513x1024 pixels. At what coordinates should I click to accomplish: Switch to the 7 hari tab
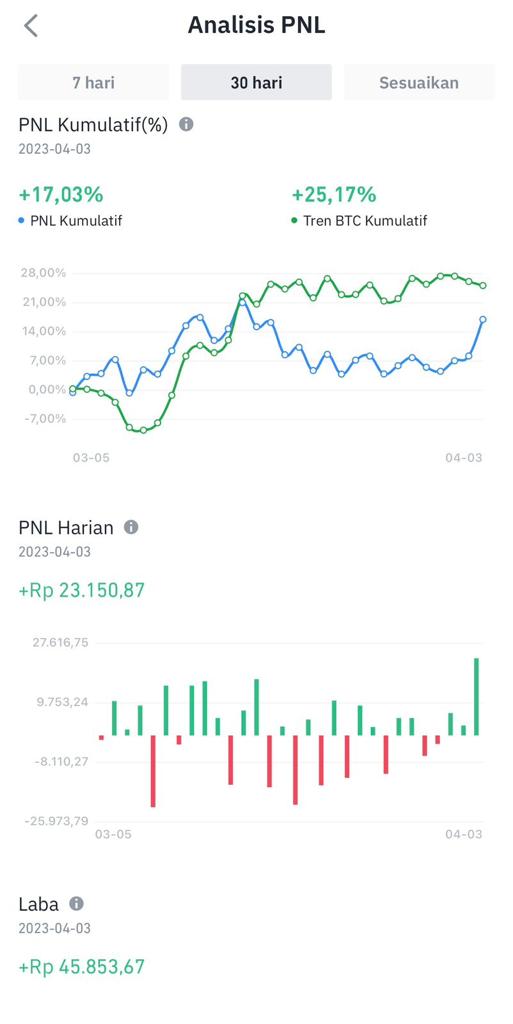[93, 82]
